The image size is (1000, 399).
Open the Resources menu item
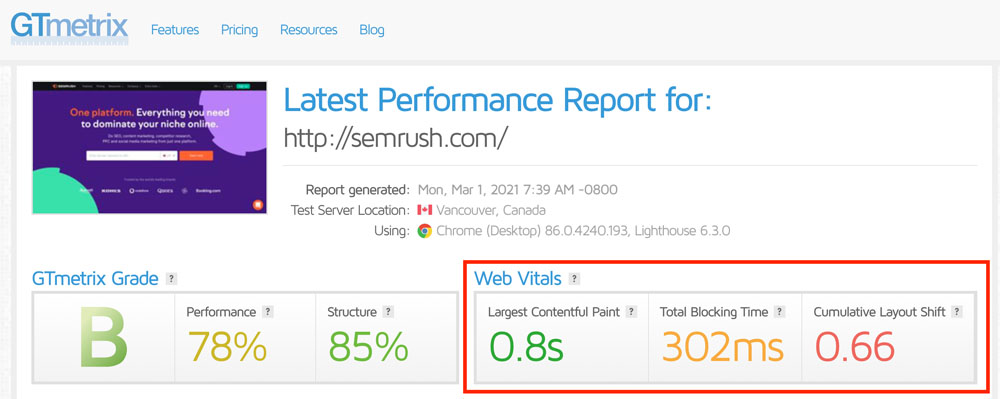[309, 30]
